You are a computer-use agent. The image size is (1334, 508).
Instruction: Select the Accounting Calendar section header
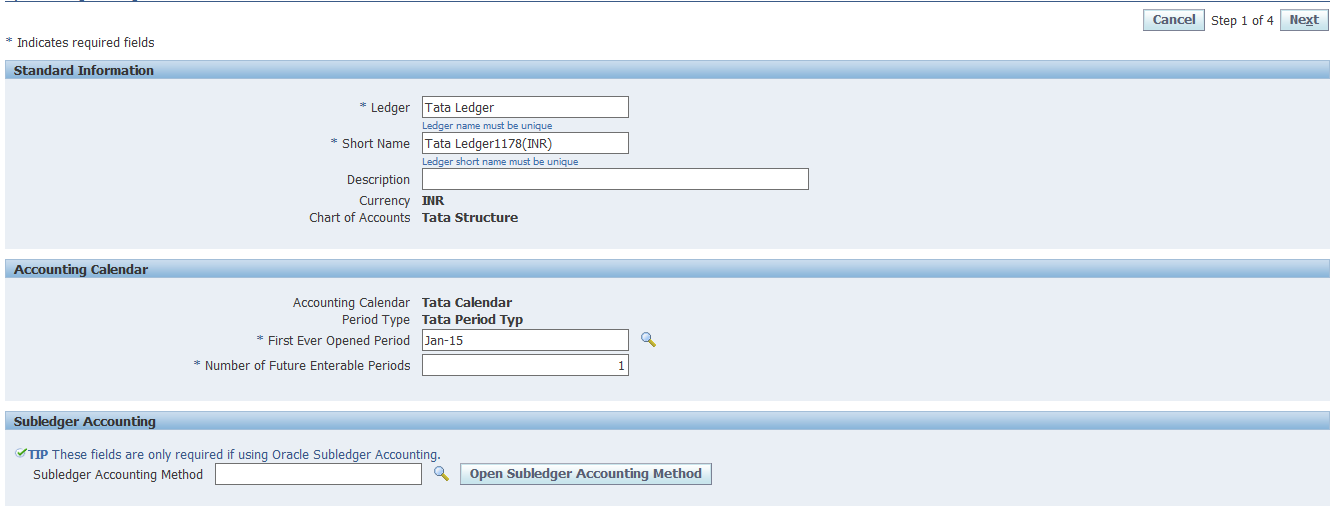(x=81, y=270)
